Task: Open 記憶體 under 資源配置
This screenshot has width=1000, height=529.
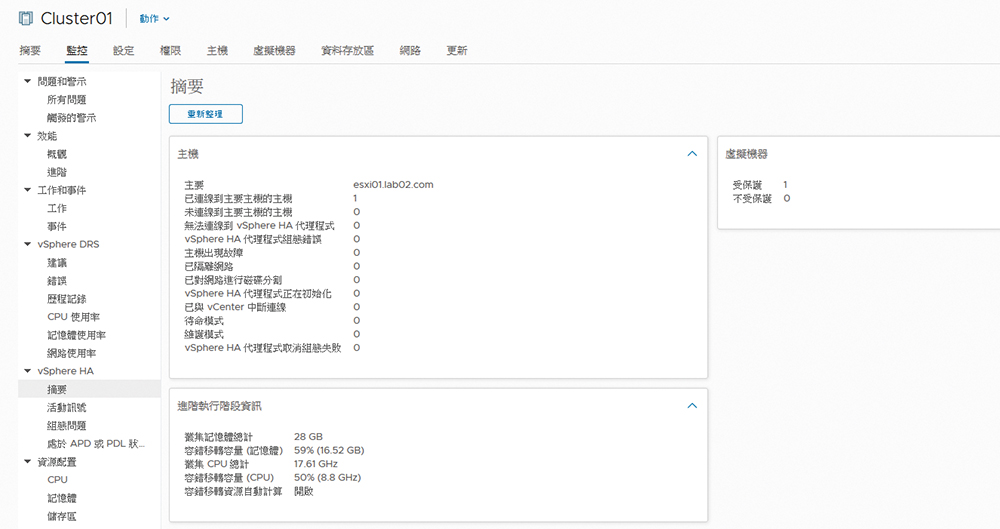Action: tap(62, 498)
